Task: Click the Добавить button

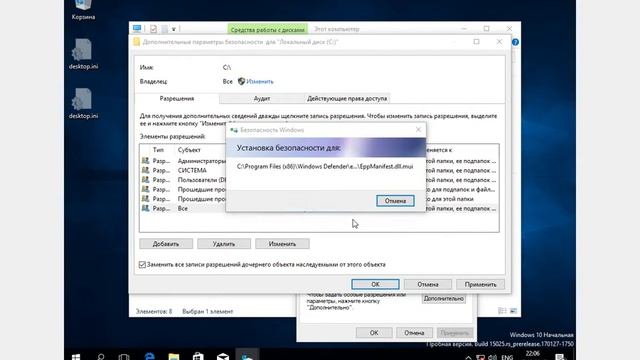Action: click(x=166, y=244)
